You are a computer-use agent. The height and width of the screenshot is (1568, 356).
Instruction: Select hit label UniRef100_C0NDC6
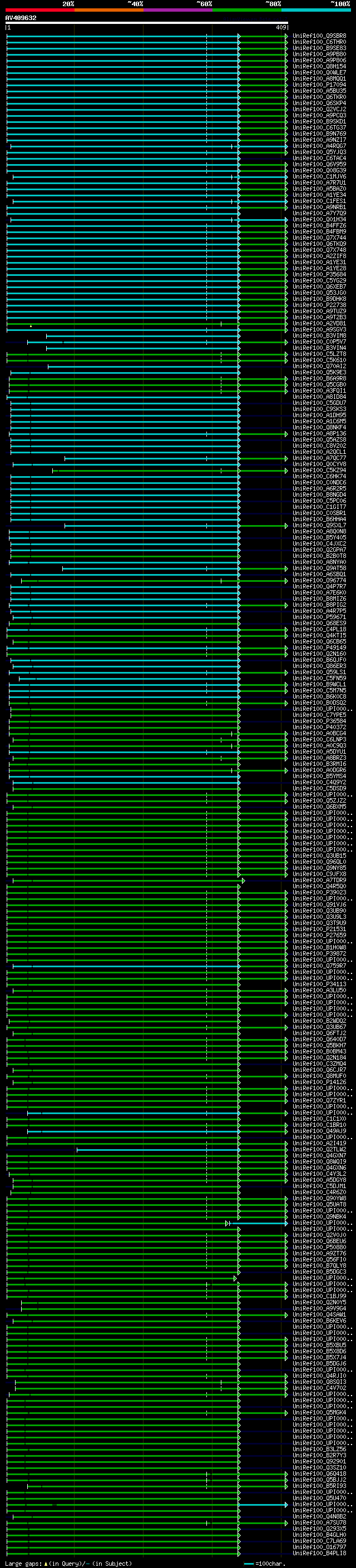[x=319, y=483]
